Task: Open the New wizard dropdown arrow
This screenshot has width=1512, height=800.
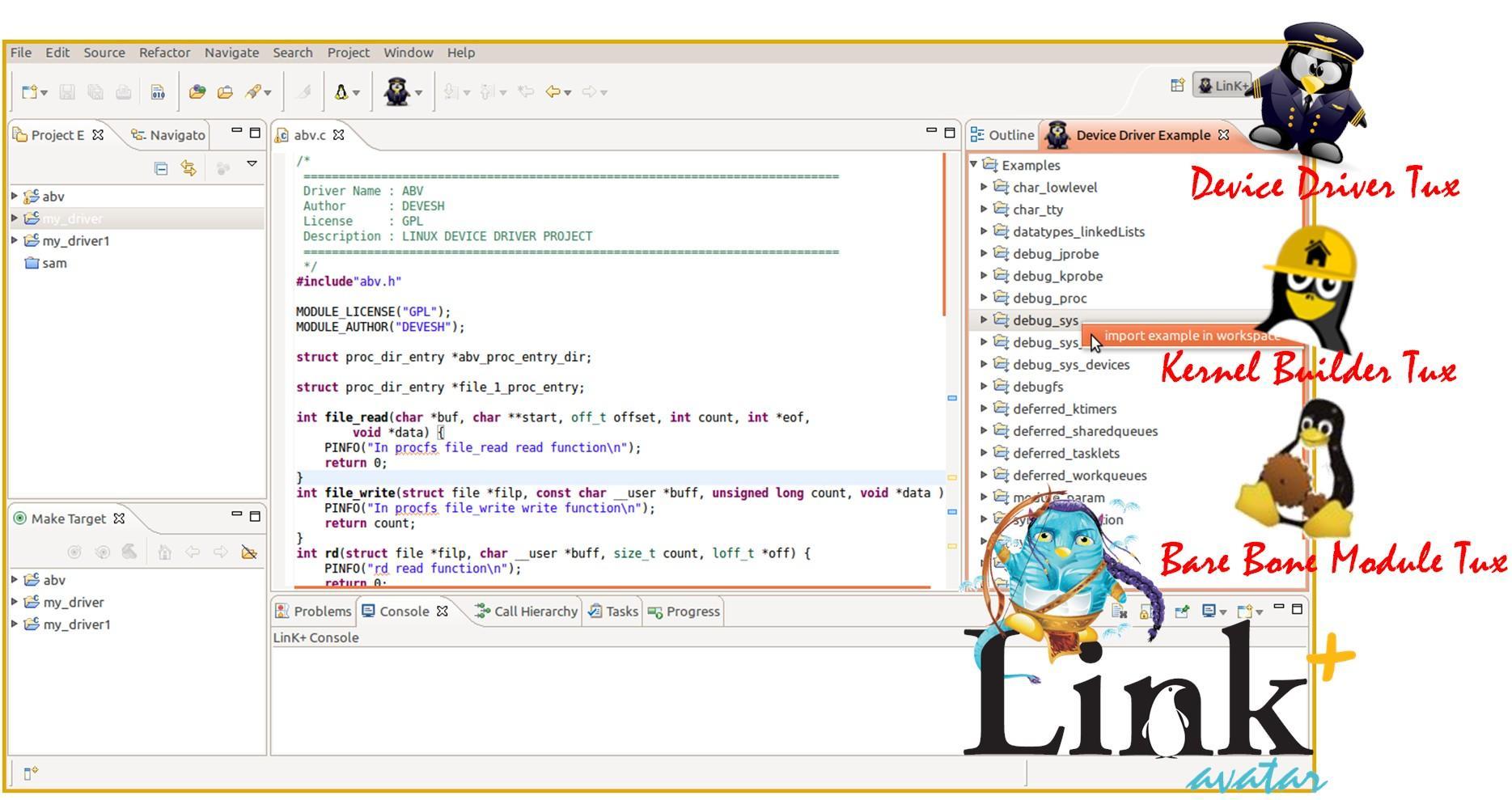Action: pos(44,93)
